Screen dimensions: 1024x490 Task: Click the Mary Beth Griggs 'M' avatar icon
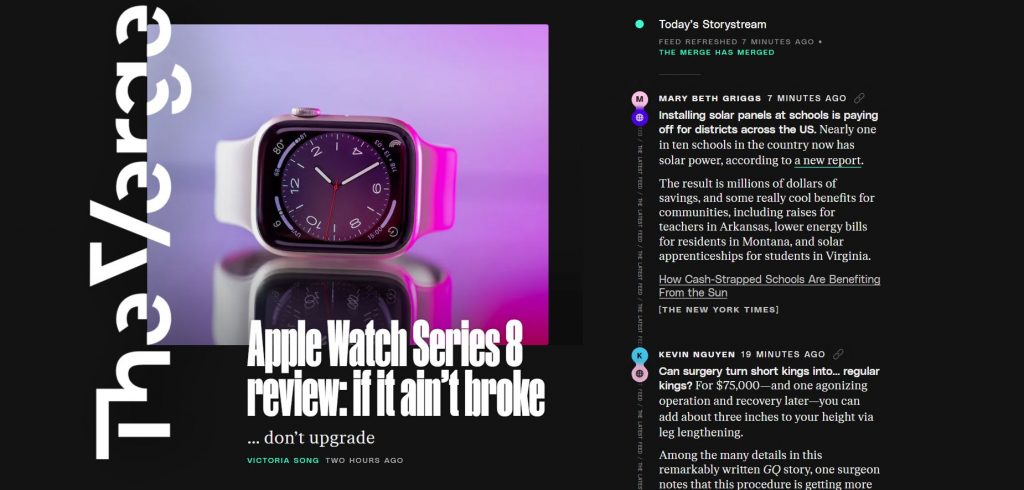click(639, 99)
